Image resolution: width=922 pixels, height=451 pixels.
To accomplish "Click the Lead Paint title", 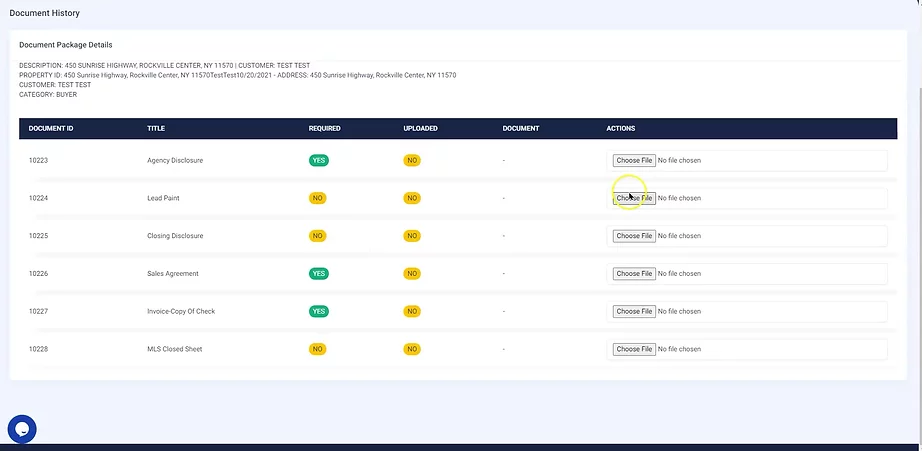I will [163, 198].
